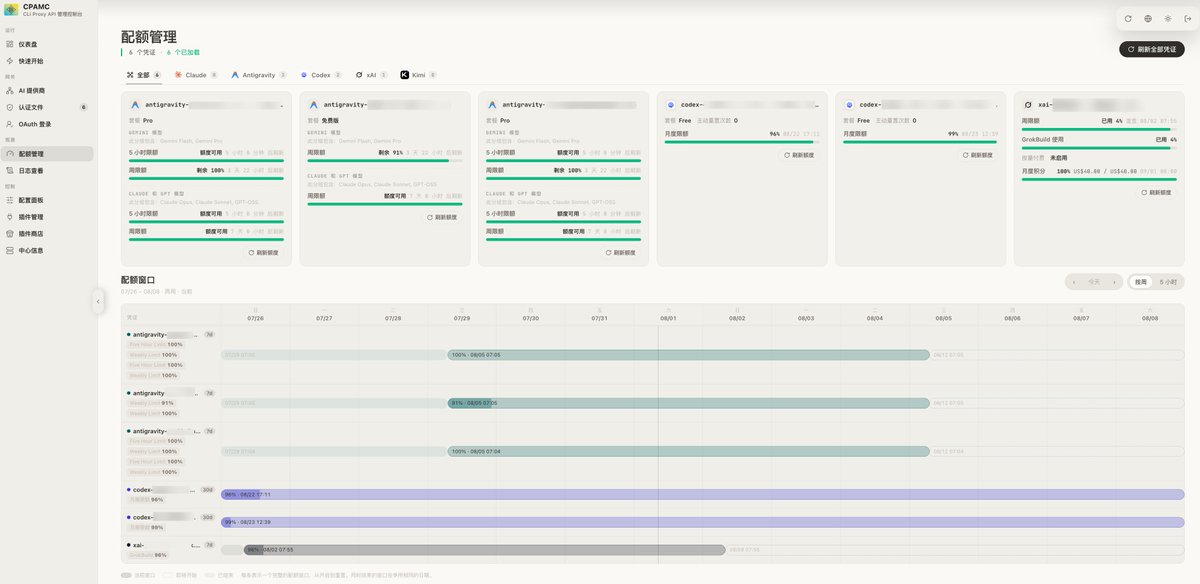1200x584 pixels.
Task: Refresh quota on codex 99% card
Action: (979, 155)
